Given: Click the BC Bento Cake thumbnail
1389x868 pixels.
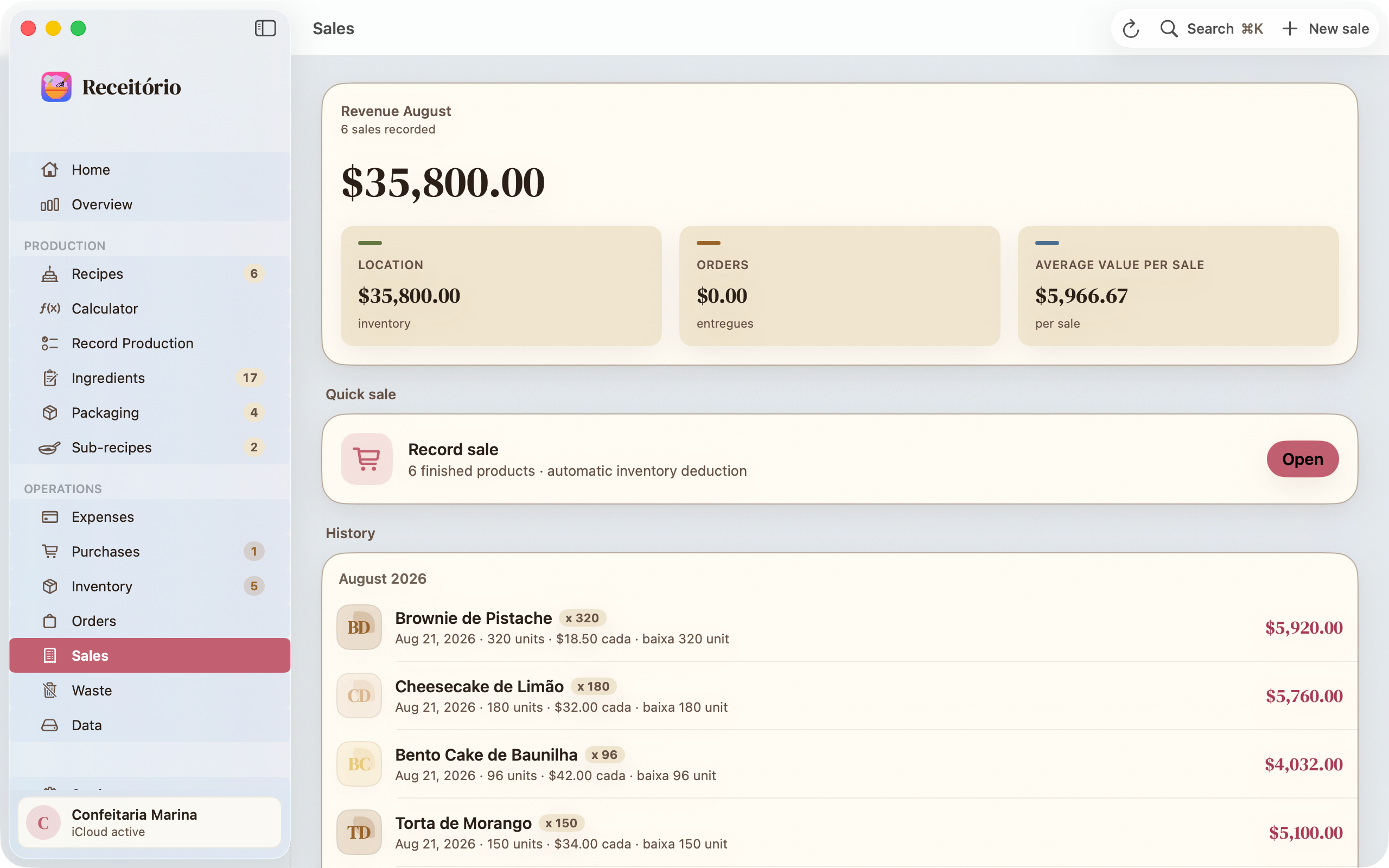Looking at the screenshot, I should (359, 763).
